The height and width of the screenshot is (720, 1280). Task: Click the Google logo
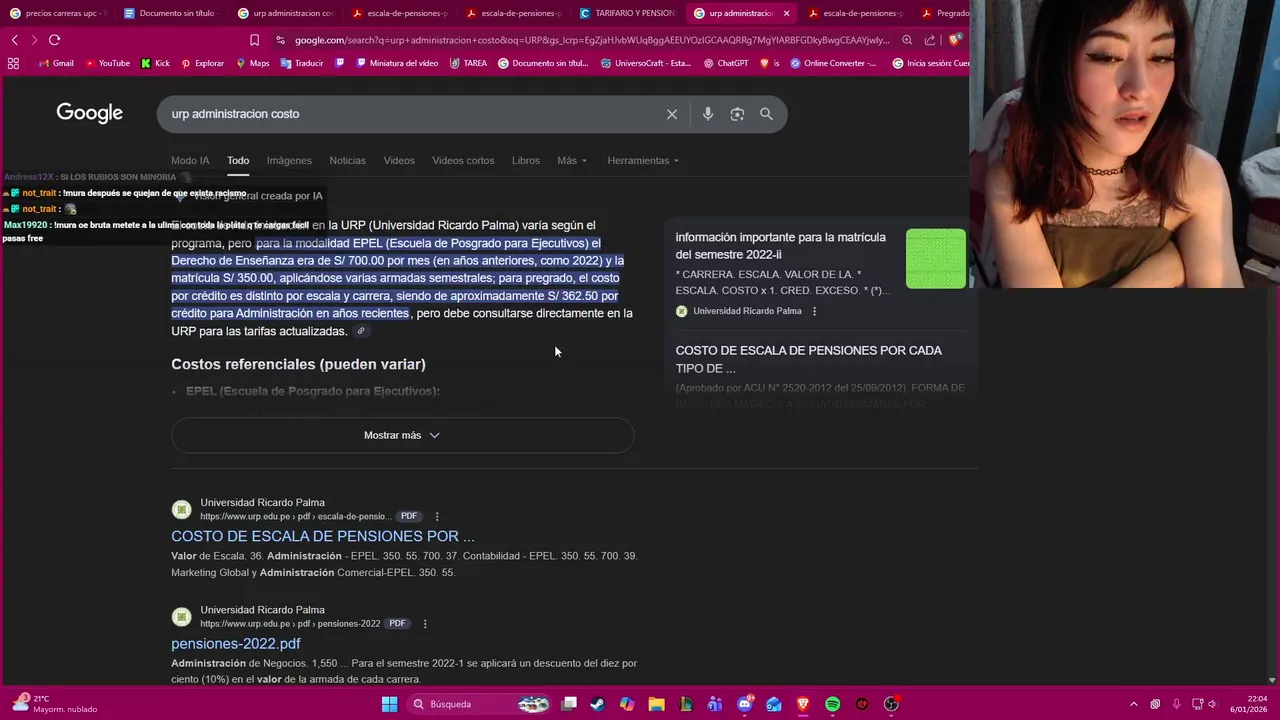coord(89,113)
